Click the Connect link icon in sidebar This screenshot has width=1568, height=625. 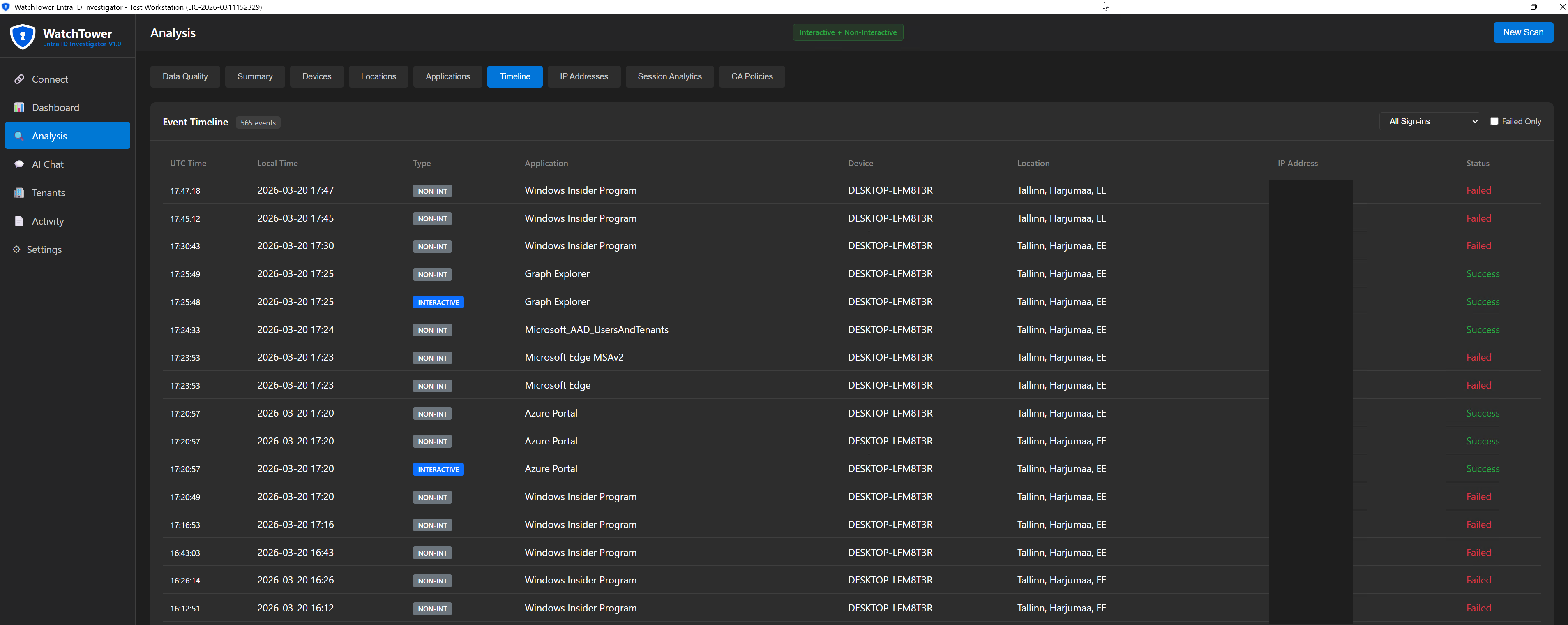(x=19, y=79)
